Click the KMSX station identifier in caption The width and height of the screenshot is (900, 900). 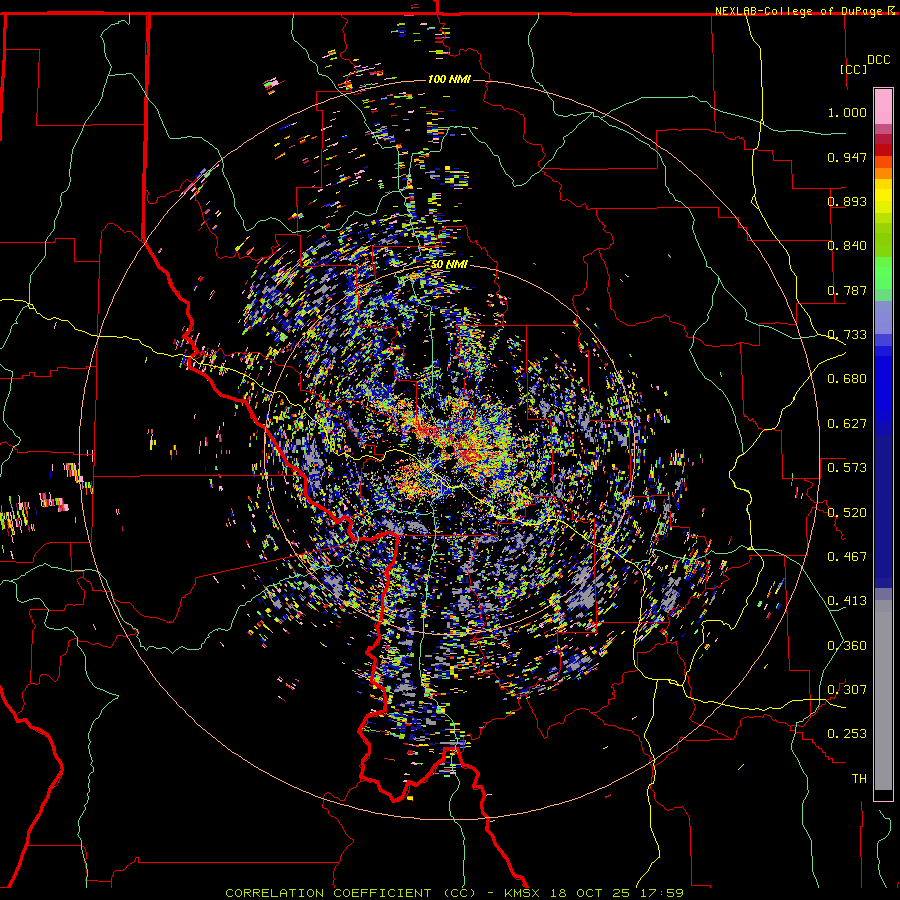[523, 893]
